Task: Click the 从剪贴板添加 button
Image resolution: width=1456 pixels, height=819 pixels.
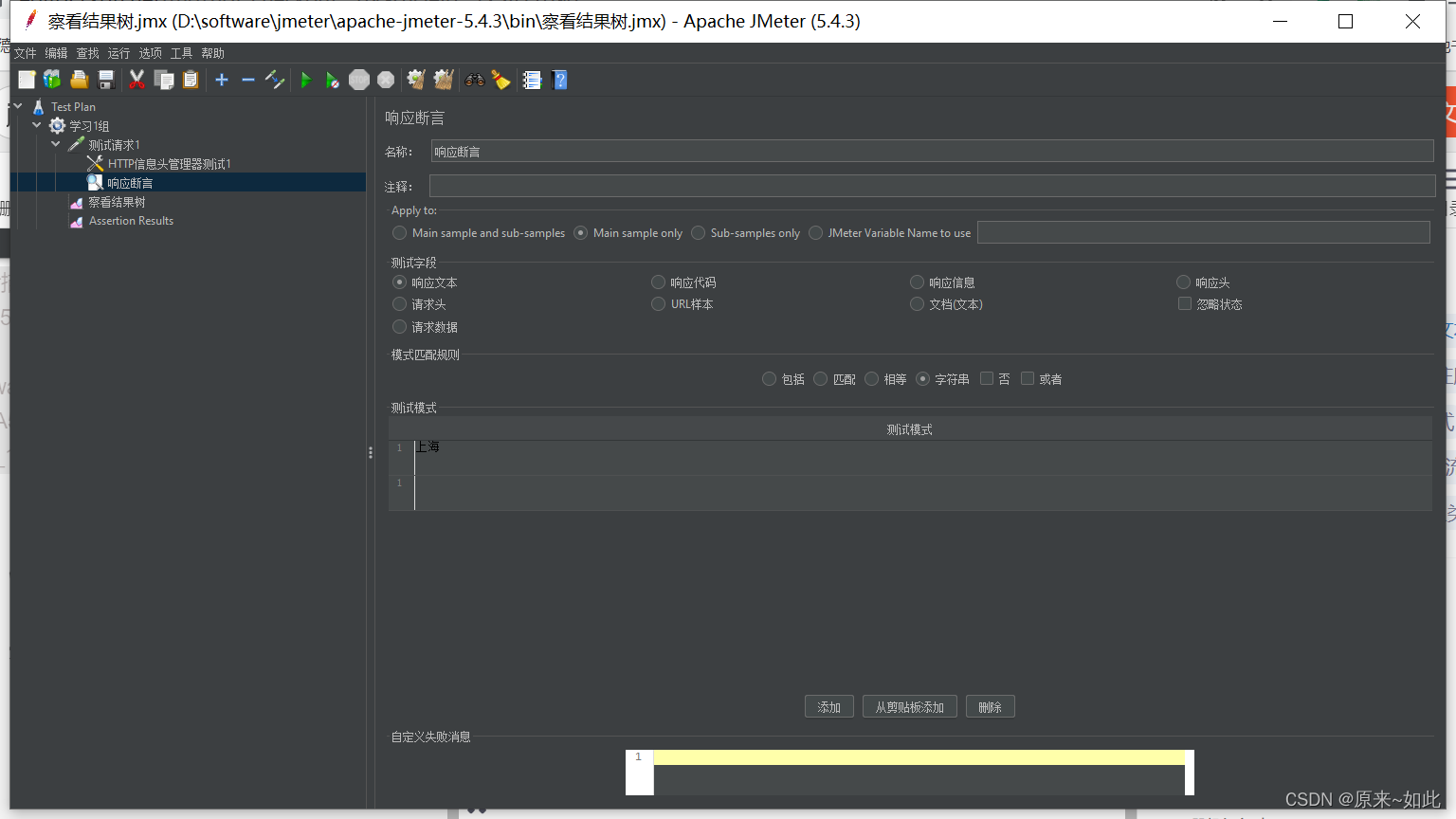Action: [910, 707]
